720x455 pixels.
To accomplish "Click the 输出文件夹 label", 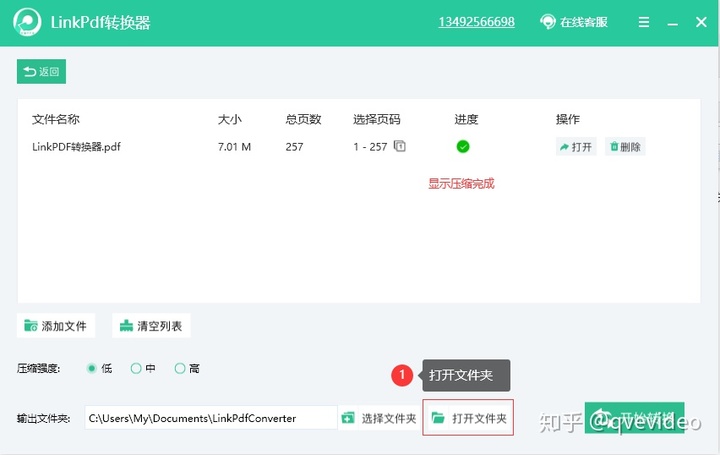I will coord(44,418).
